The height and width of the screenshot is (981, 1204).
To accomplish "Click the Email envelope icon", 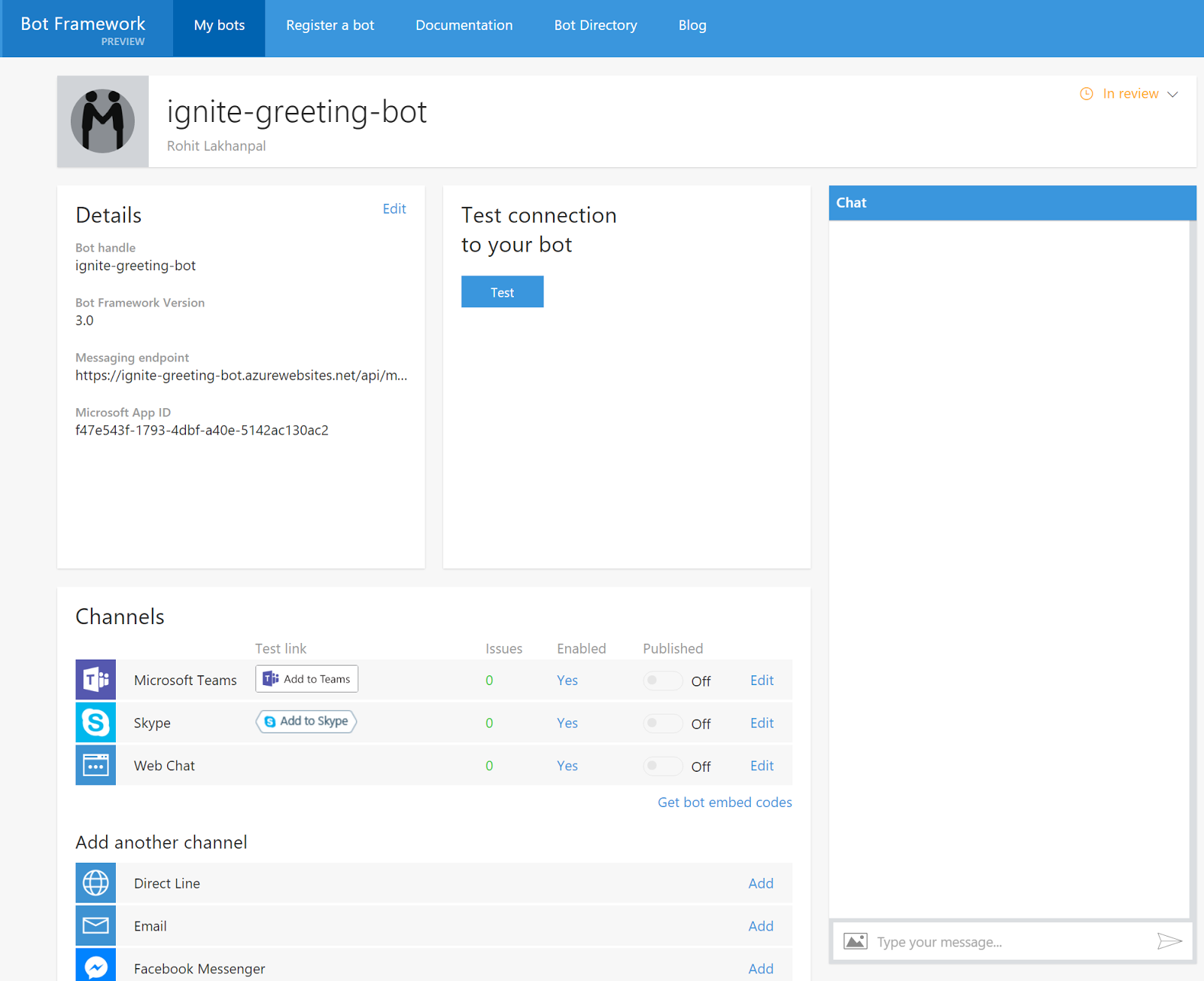I will (95, 925).
